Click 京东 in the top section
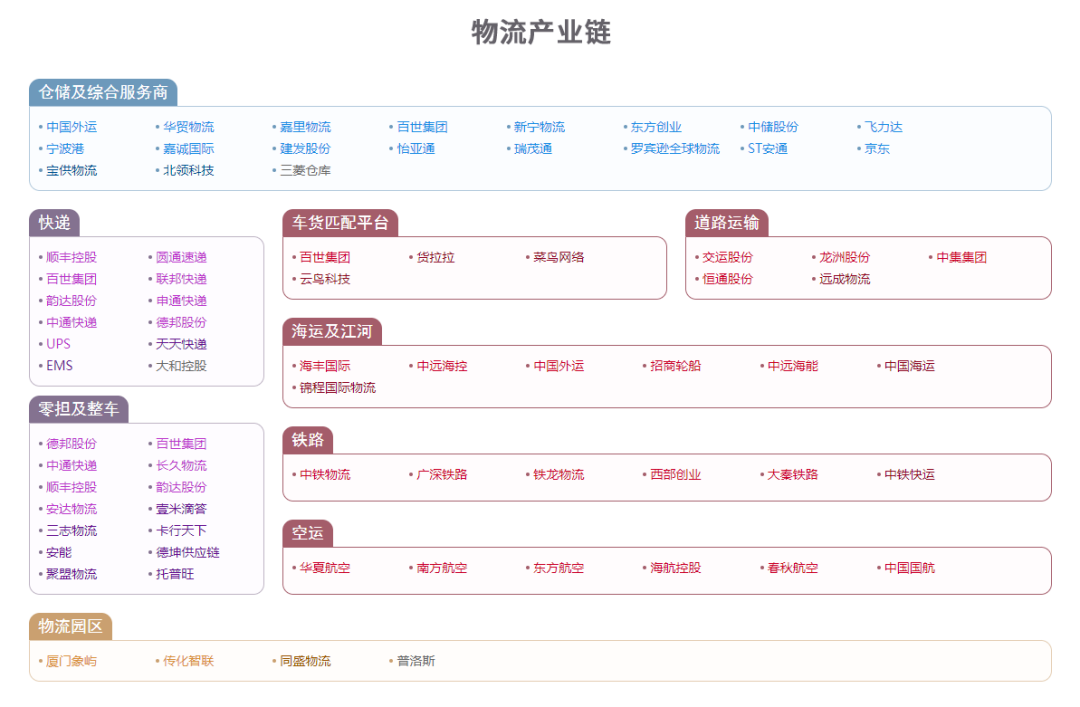The image size is (1080, 707). coord(876,148)
